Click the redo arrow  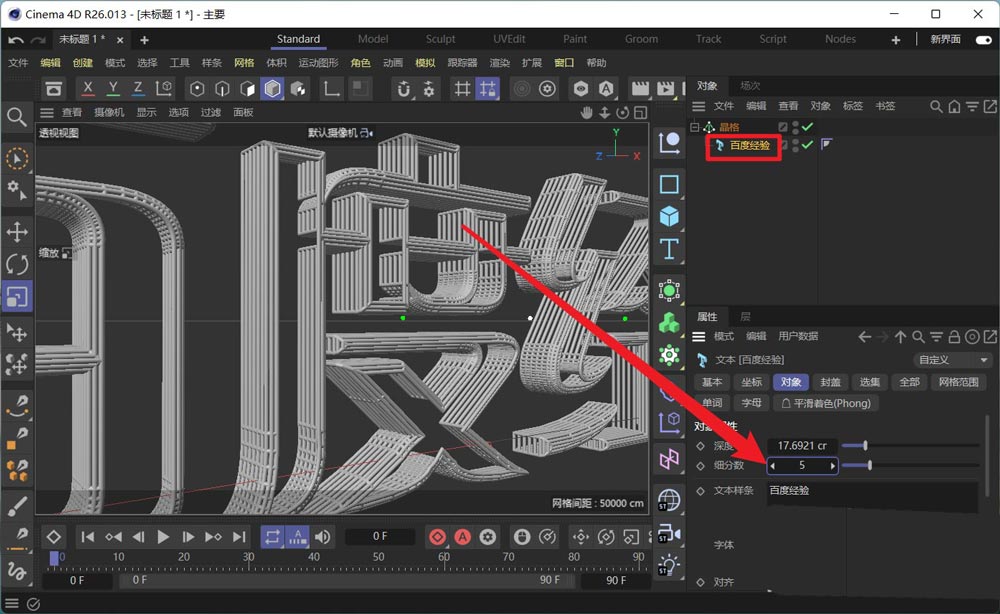[x=38, y=40]
